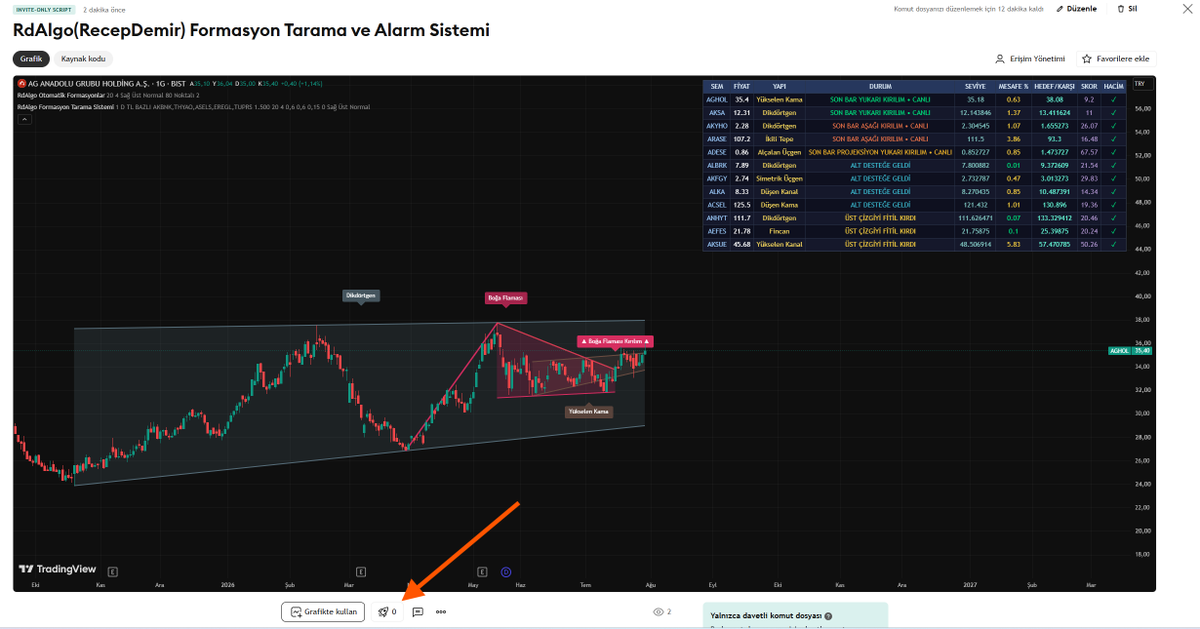1200x629 pixels.
Task: Click the Dikdörtgen pattern label on chart
Action: click(361, 296)
